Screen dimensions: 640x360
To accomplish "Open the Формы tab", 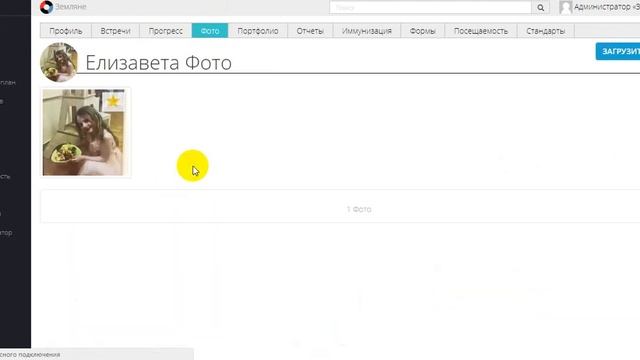I will pos(422,31).
